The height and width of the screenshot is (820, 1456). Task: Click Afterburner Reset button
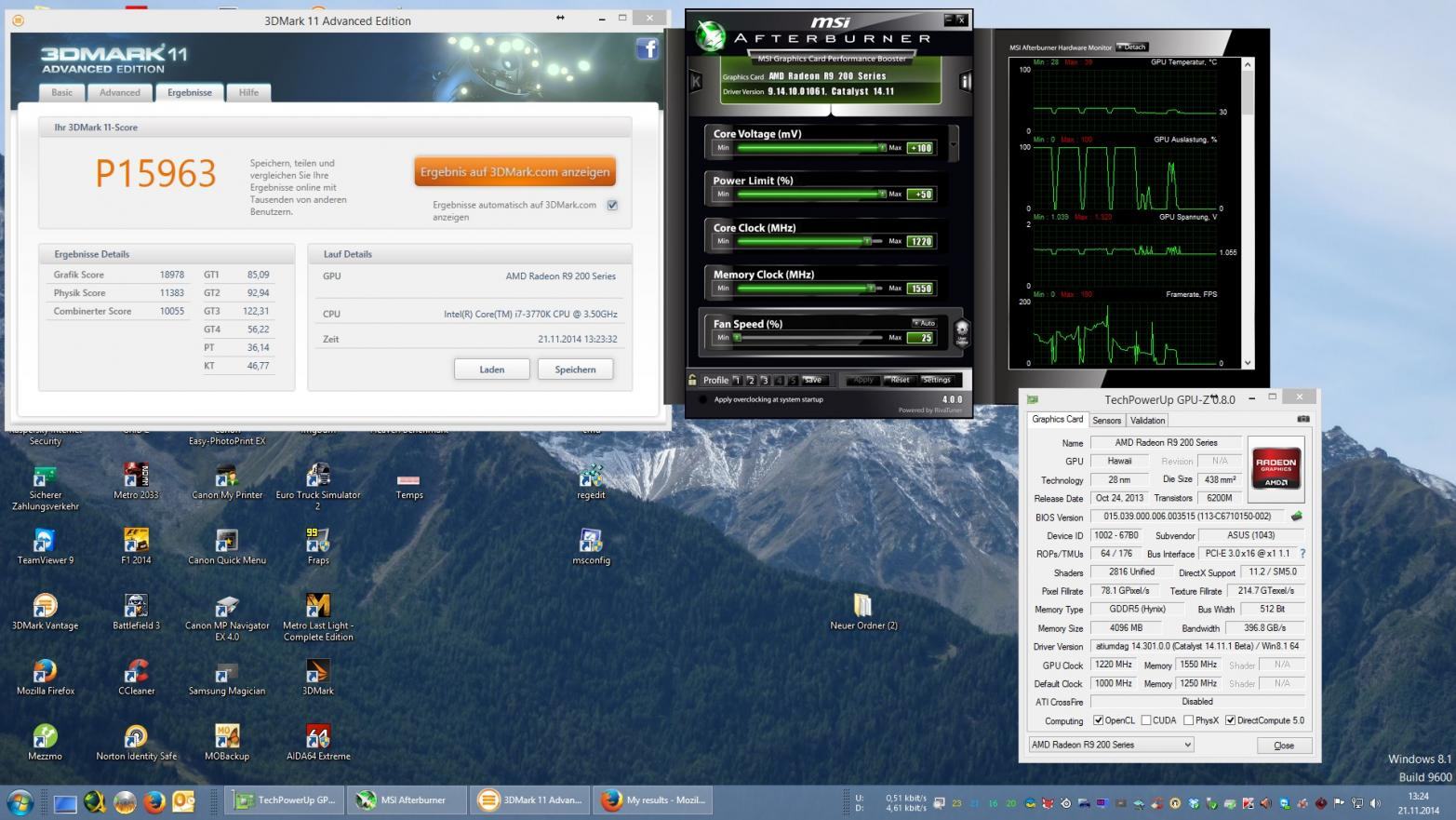tap(900, 380)
